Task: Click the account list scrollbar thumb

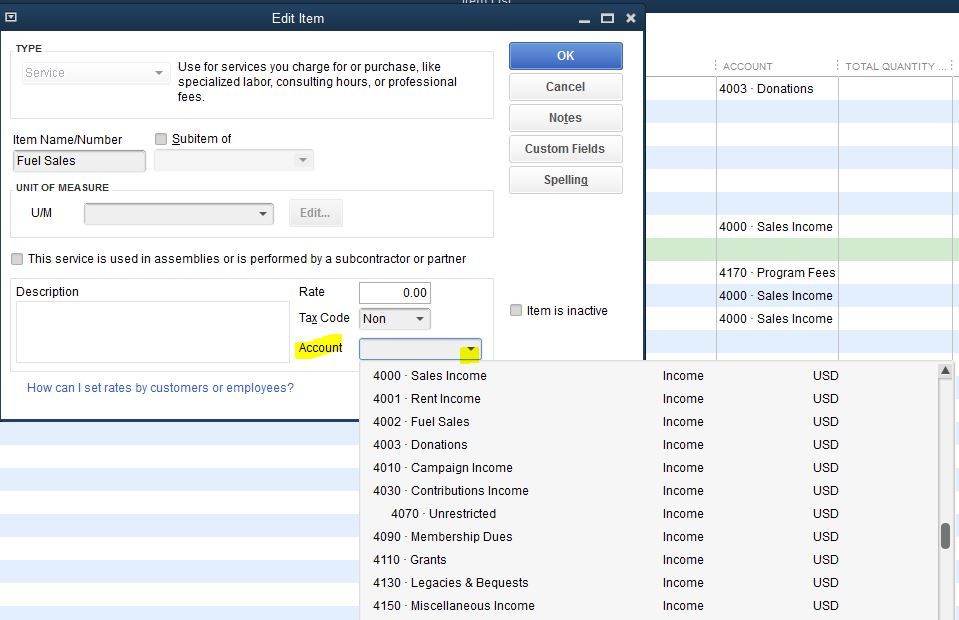Action: [946, 536]
